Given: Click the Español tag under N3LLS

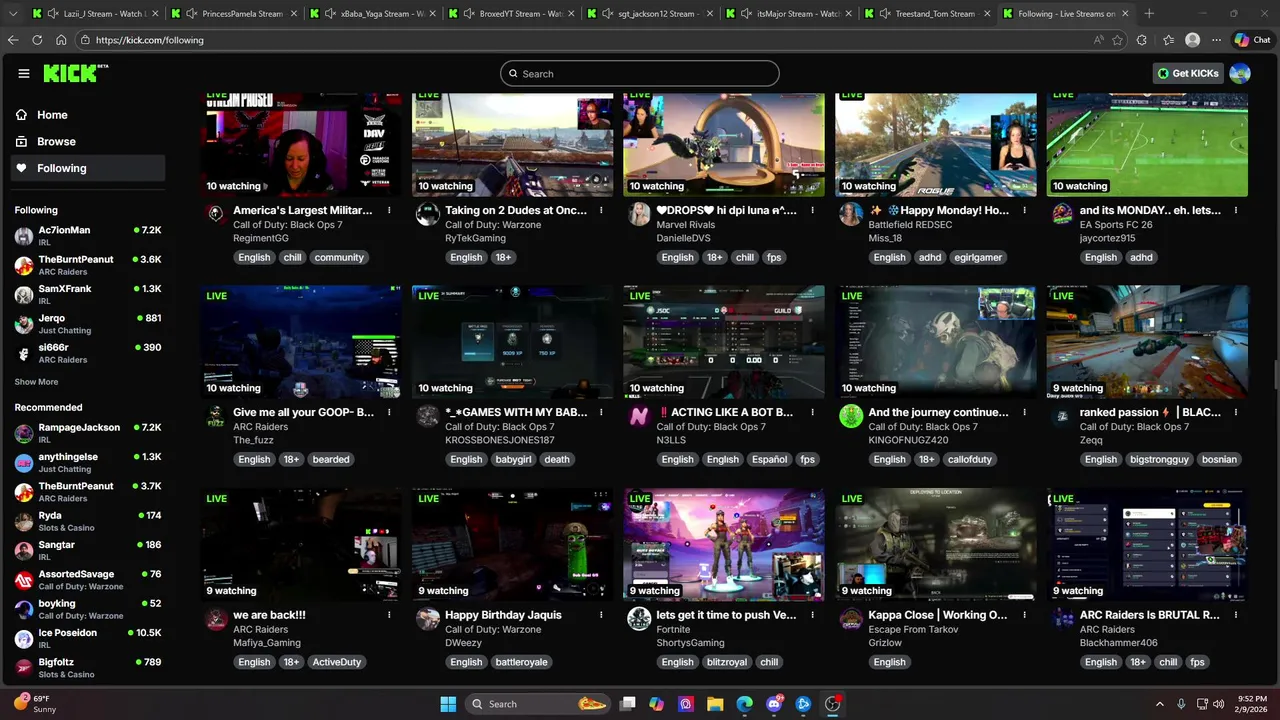Looking at the screenshot, I should tap(770, 460).
